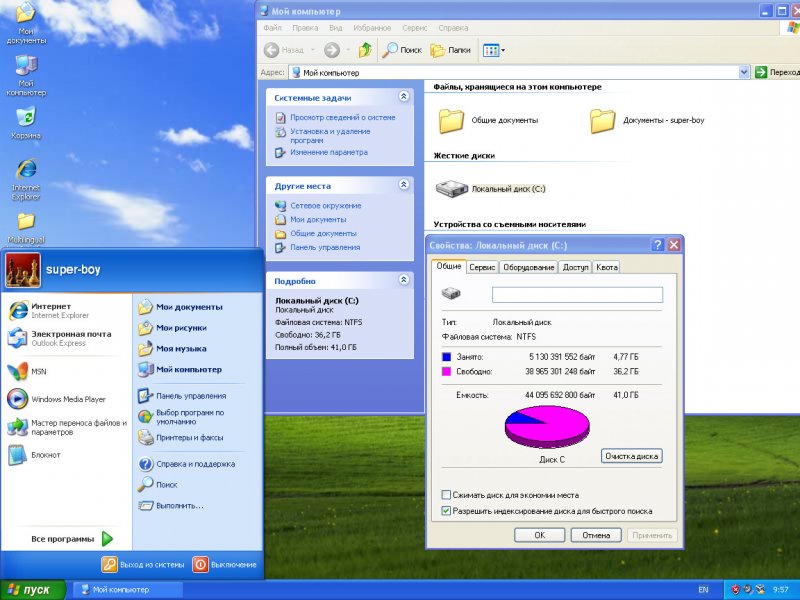Click the EN language indicator in taskbar
800x600 pixels.
click(x=703, y=590)
